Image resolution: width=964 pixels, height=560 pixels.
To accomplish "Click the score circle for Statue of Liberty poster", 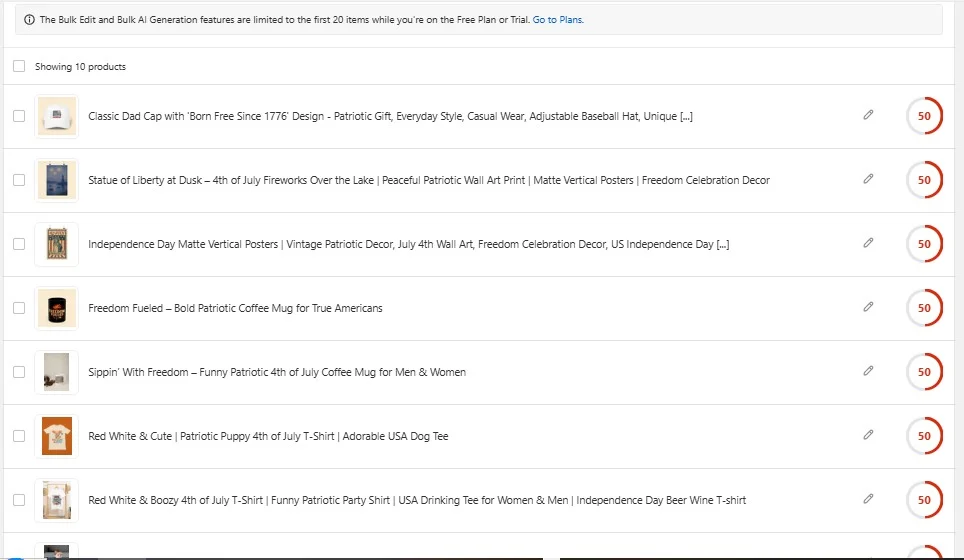I will [924, 180].
